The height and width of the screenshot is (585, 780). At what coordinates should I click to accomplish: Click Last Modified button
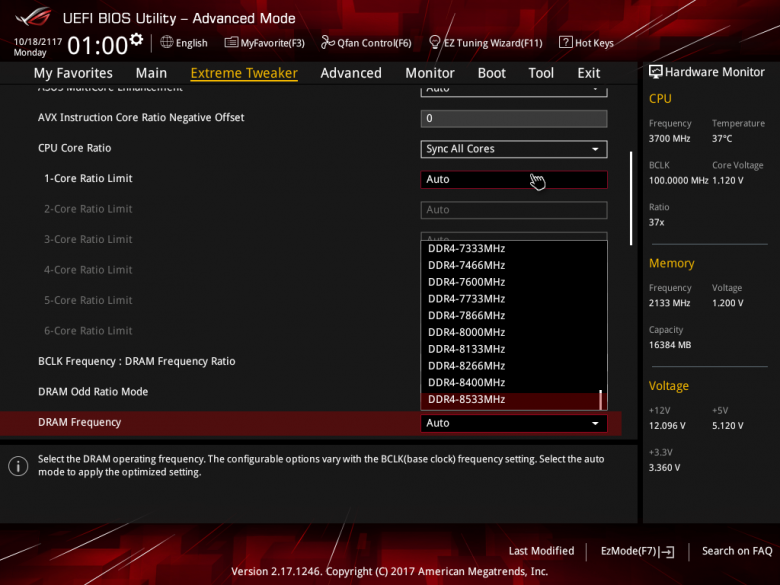(541, 551)
